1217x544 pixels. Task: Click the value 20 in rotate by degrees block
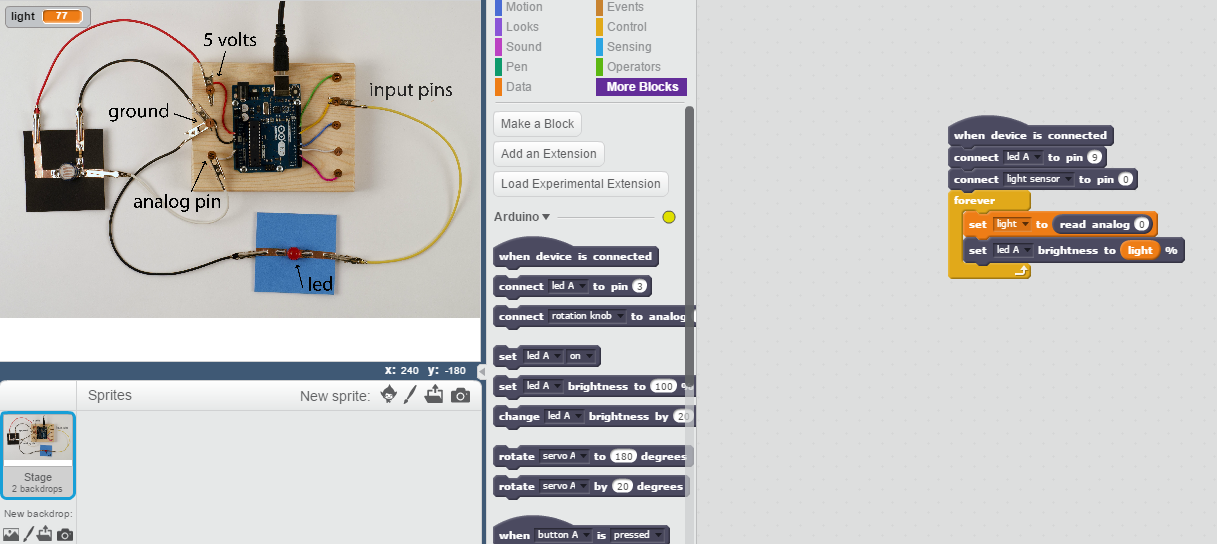[x=622, y=486]
